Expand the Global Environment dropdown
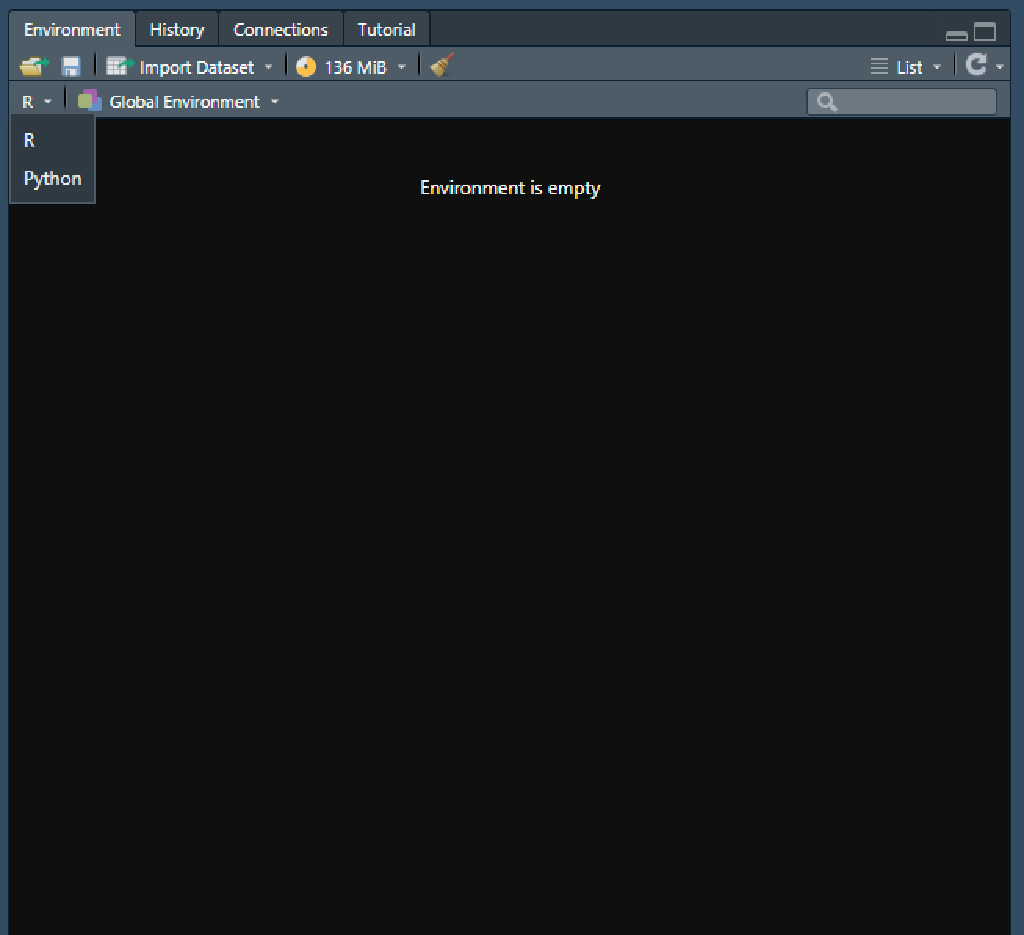 point(274,101)
